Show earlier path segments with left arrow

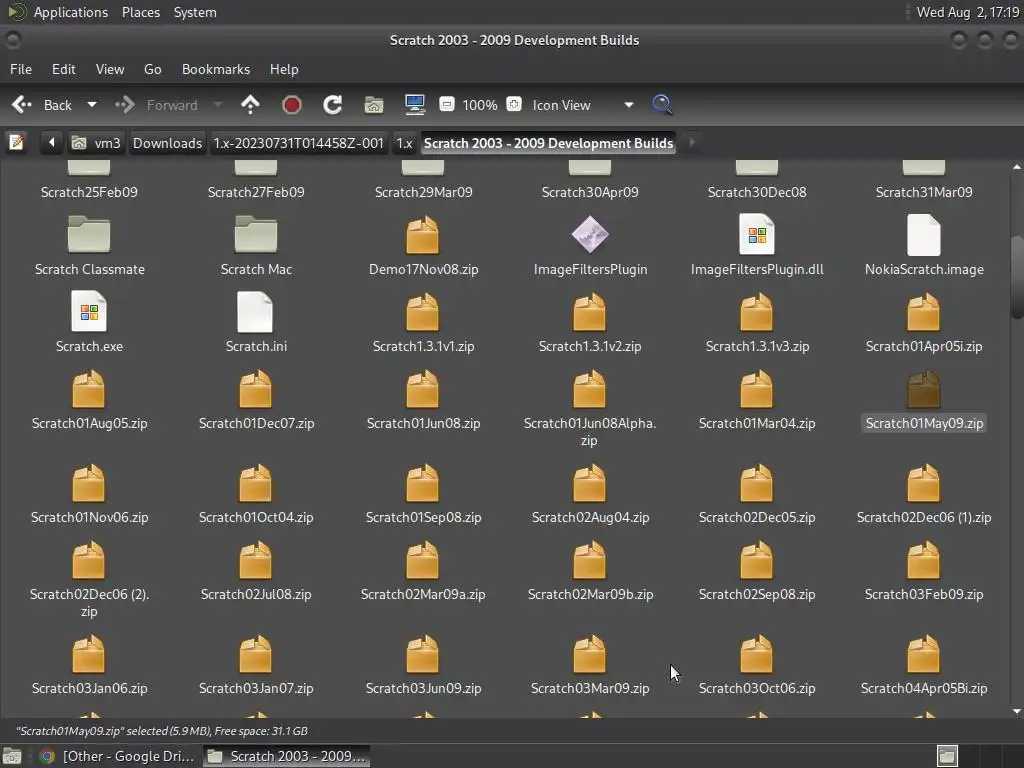52,142
